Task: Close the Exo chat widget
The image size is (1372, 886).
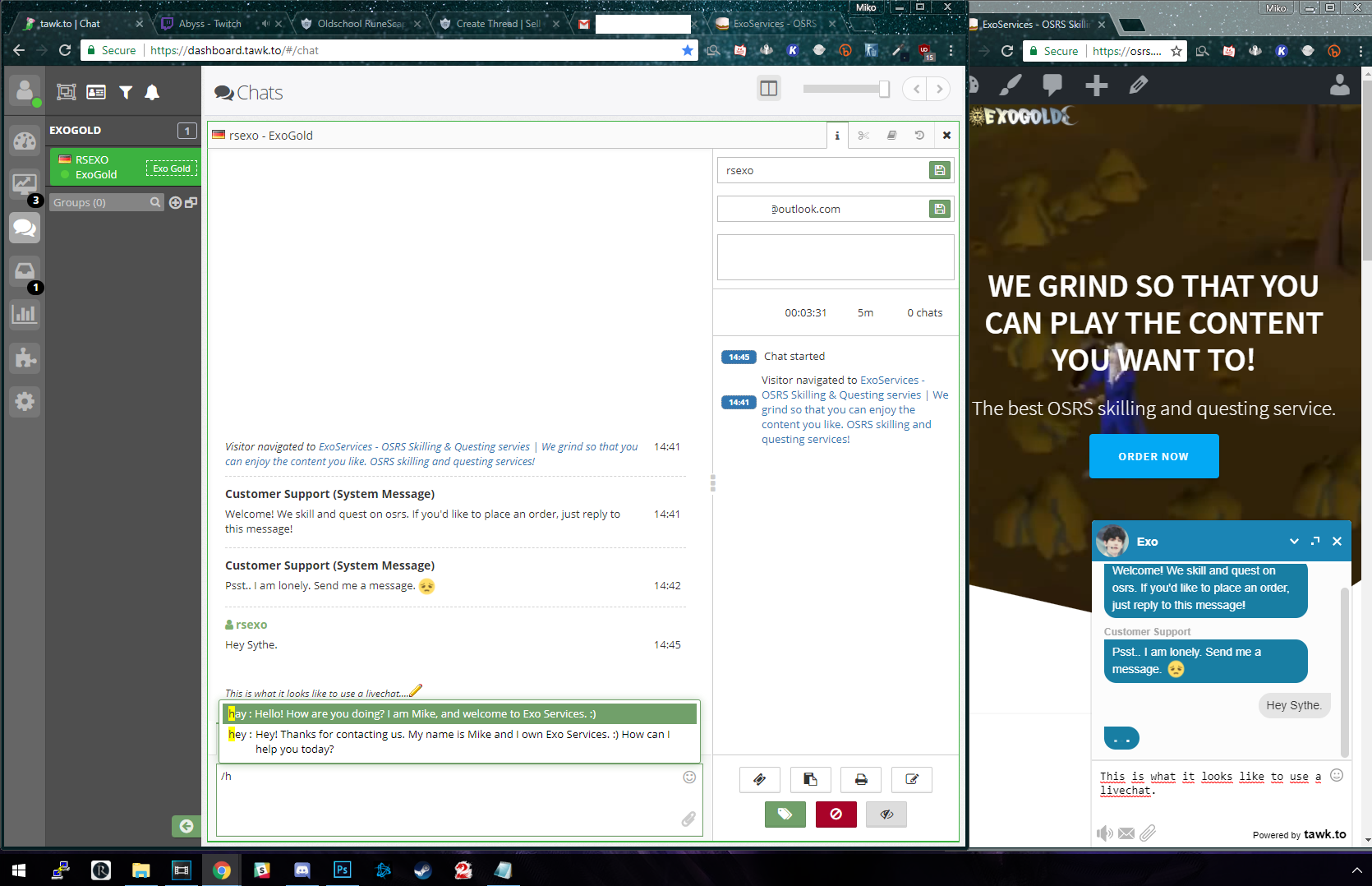Action: pyautogui.click(x=1337, y=541)
